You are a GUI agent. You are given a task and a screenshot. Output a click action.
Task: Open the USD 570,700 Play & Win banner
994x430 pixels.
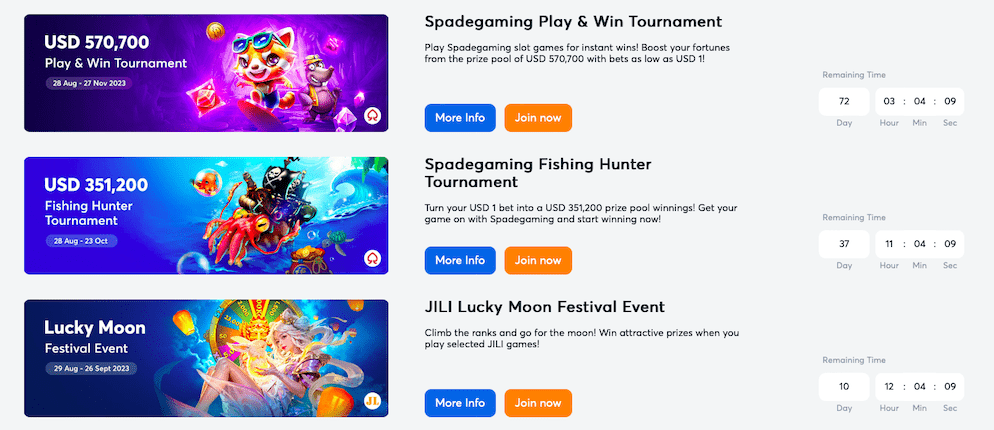(206, 73)
